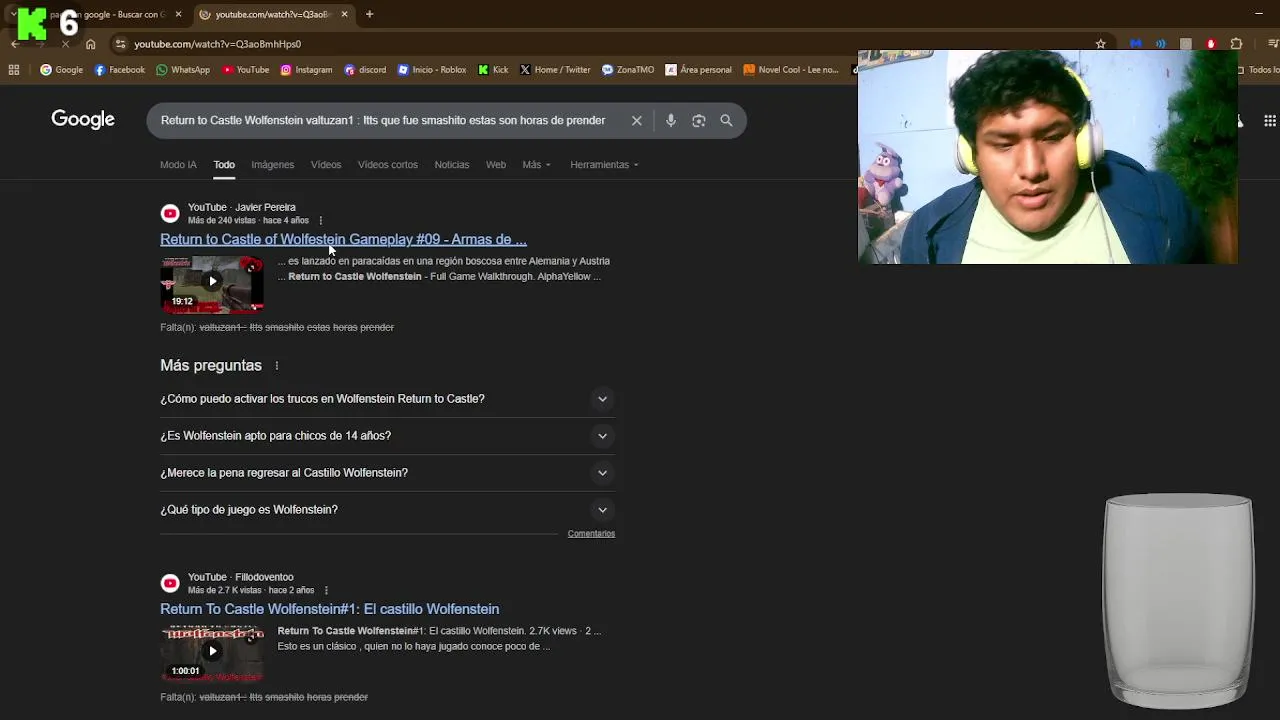Click inside the Google search field

point(383,120)
